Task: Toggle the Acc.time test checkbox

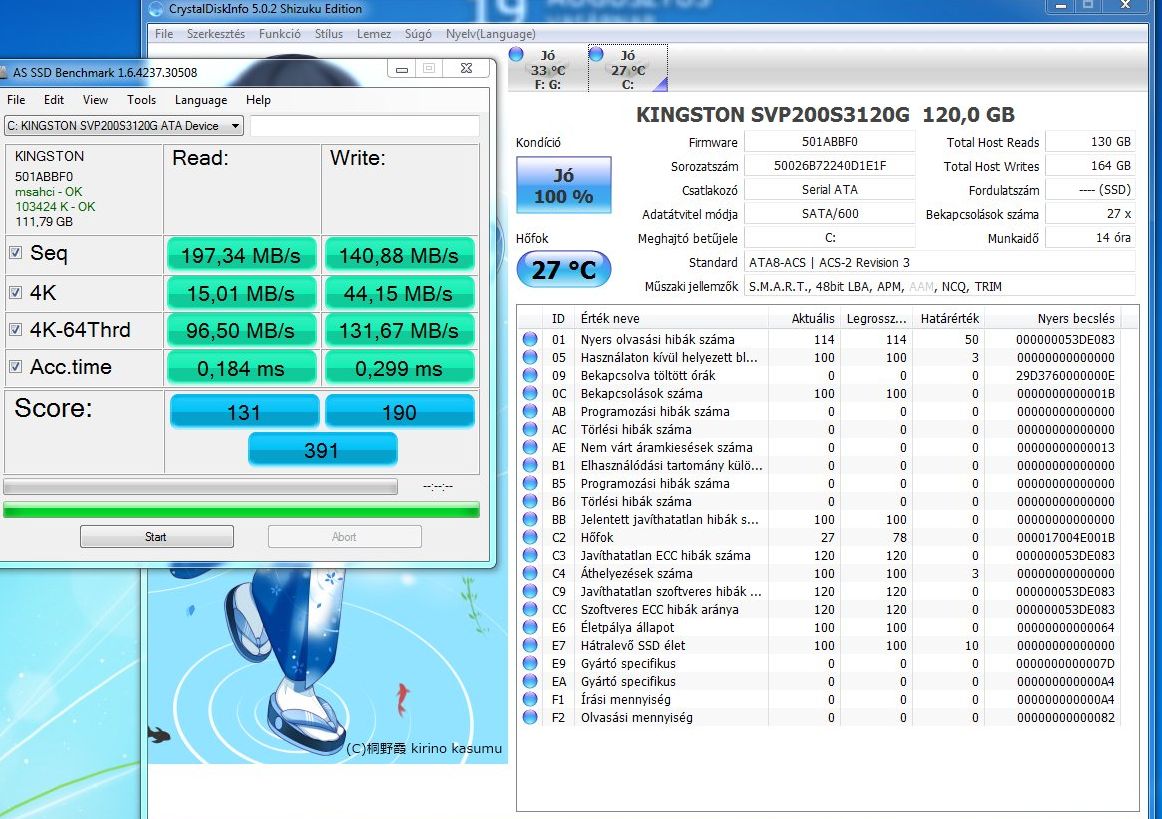Action: tap(15, 366)
